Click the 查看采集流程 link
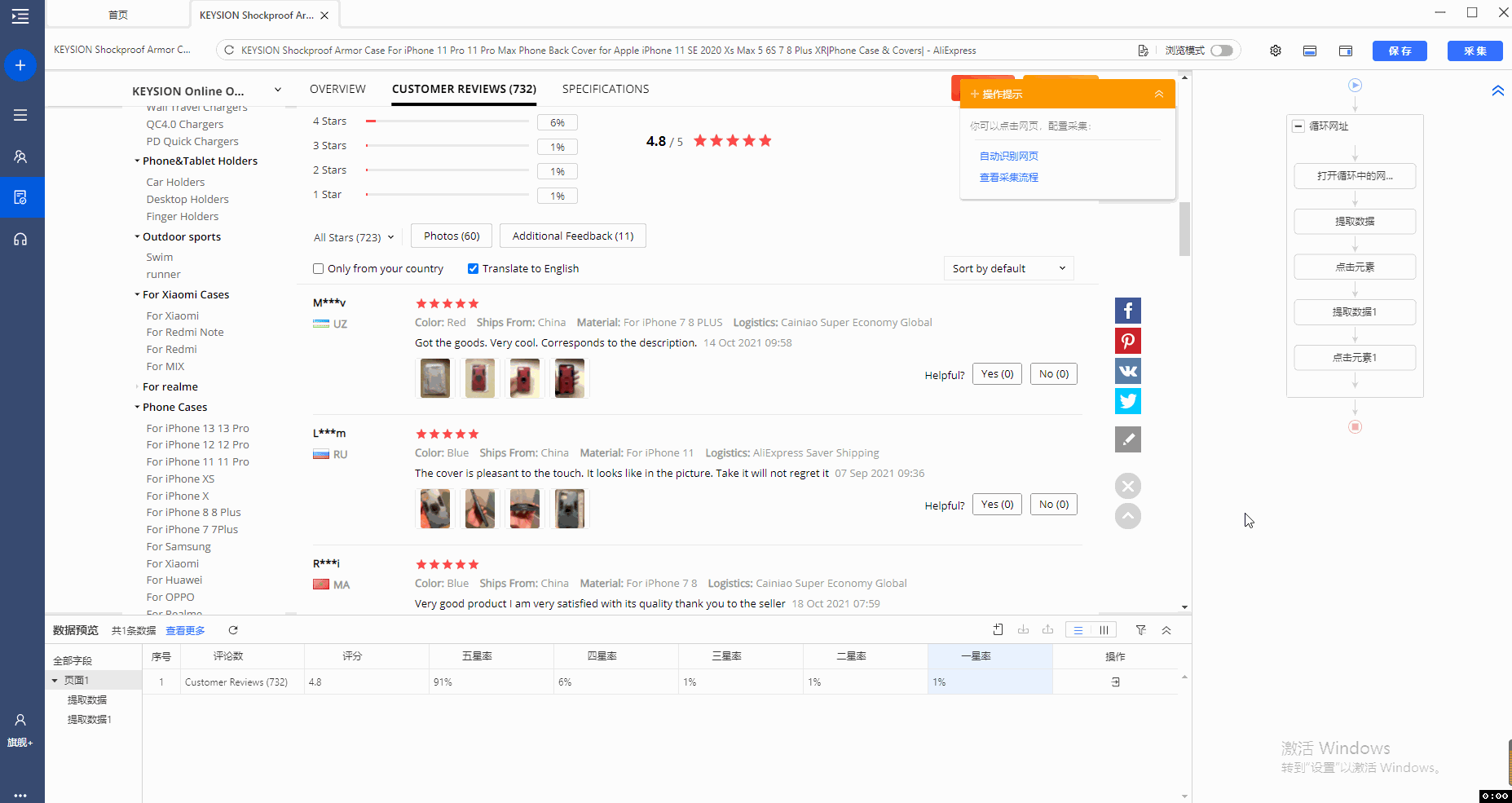The width and height of the screenshot is (1512, 803). (1008, 177)
